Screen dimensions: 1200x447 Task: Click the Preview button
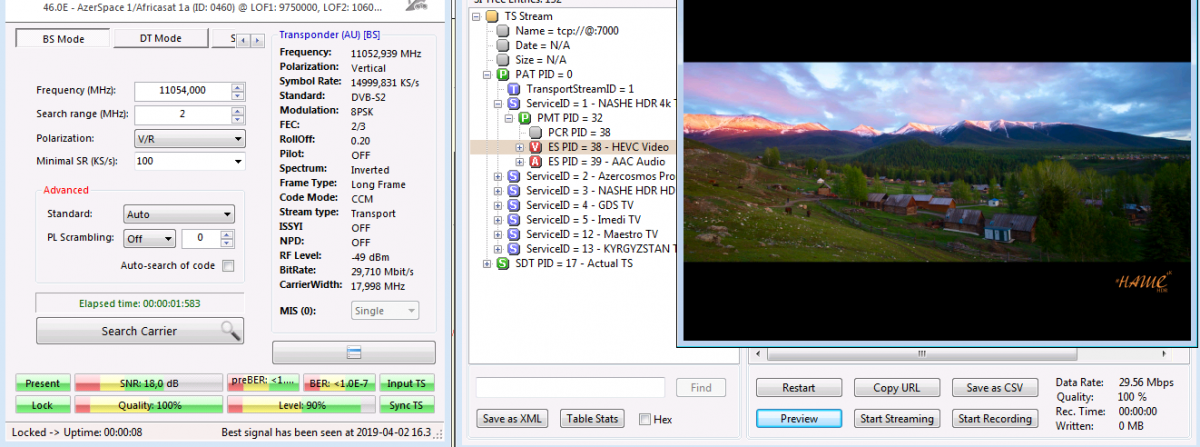tap(798, 419)
